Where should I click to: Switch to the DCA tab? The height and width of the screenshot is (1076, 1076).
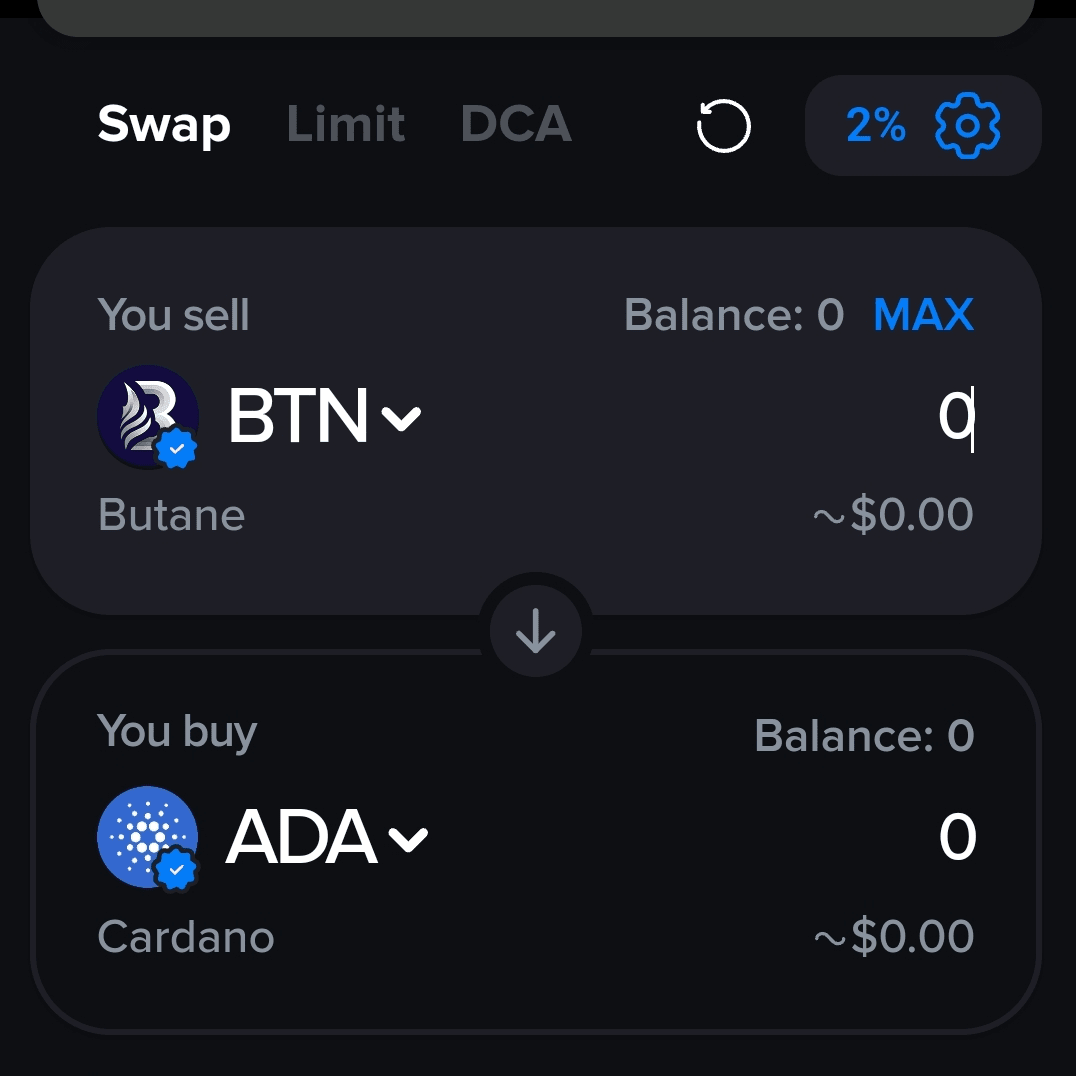click(516, 124)
